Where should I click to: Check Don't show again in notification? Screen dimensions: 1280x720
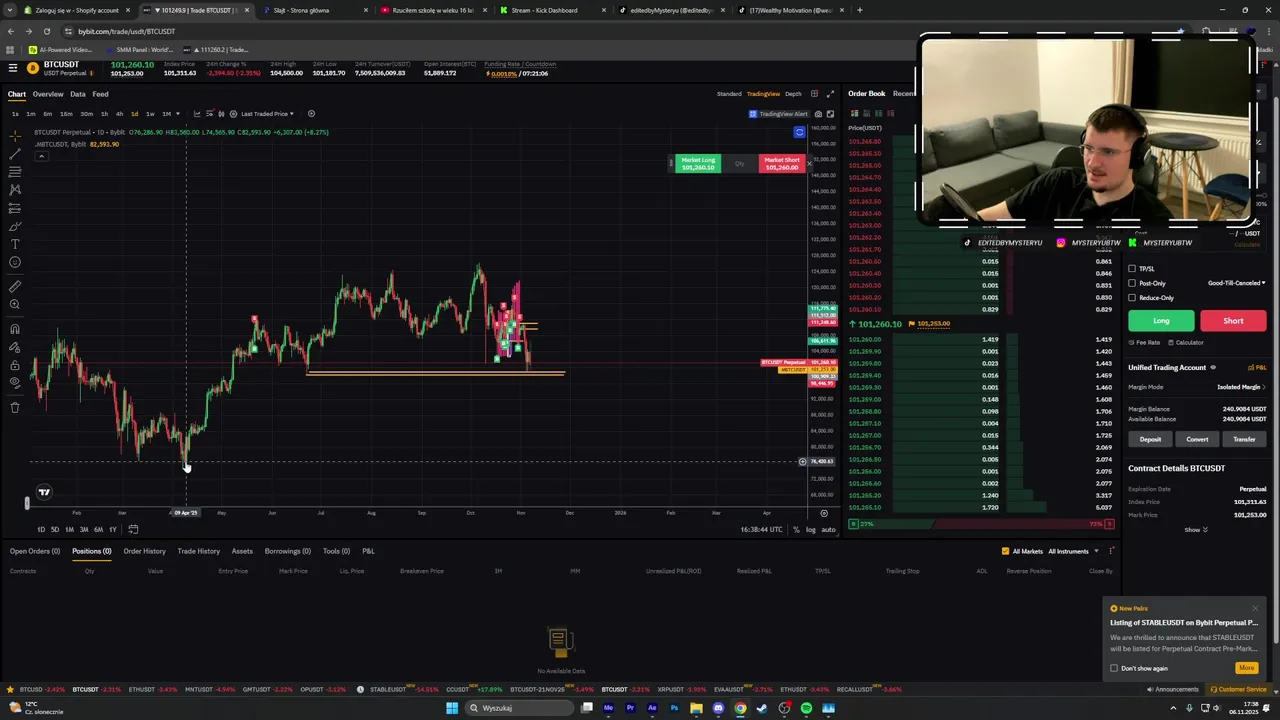click(1114, 668)
